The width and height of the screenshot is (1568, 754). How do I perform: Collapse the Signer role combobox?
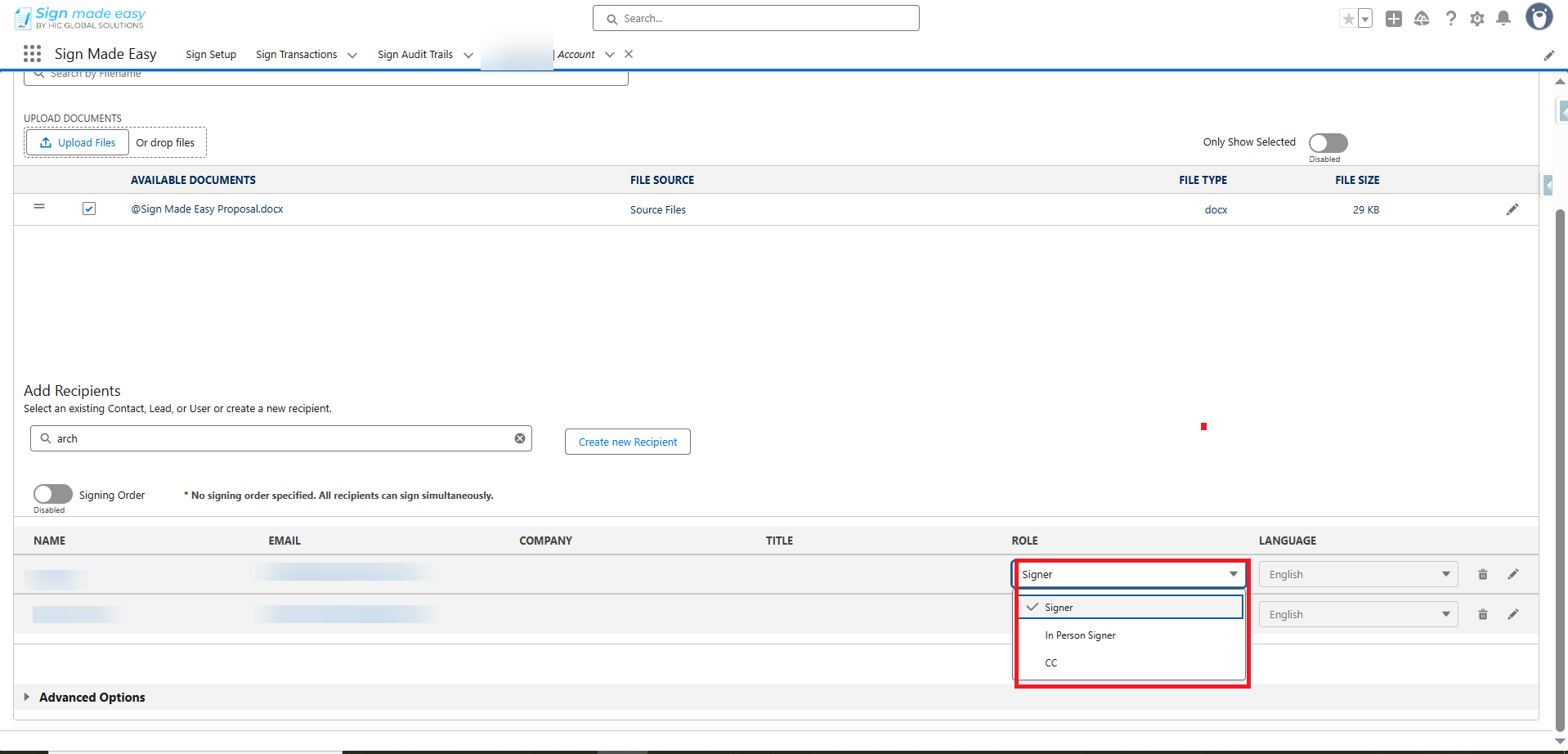tap(1130, 574)
